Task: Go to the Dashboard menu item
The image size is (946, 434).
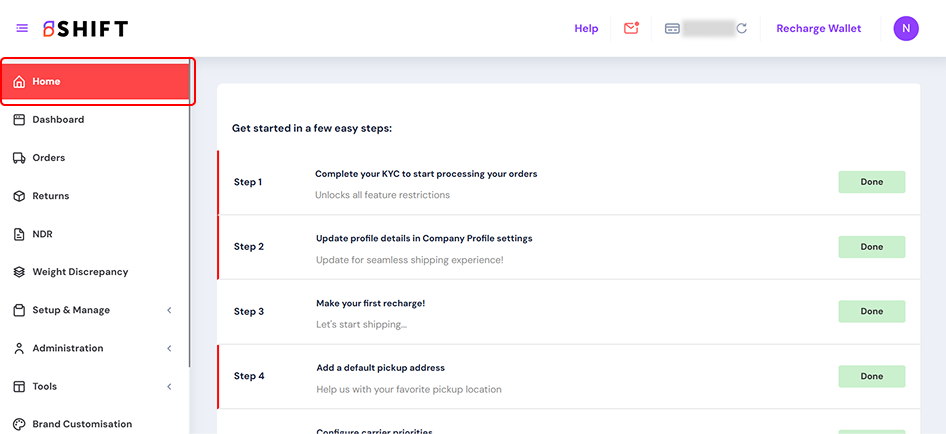Action: click(58, 120)
